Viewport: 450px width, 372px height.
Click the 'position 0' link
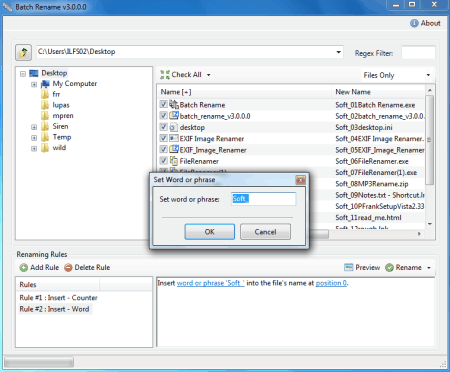331,283
